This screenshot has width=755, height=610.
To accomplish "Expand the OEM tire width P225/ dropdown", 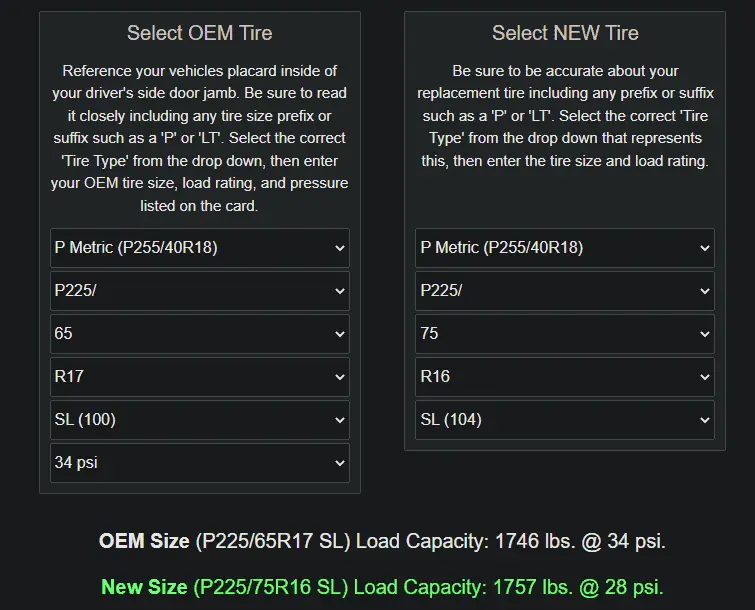I will 199,291.
